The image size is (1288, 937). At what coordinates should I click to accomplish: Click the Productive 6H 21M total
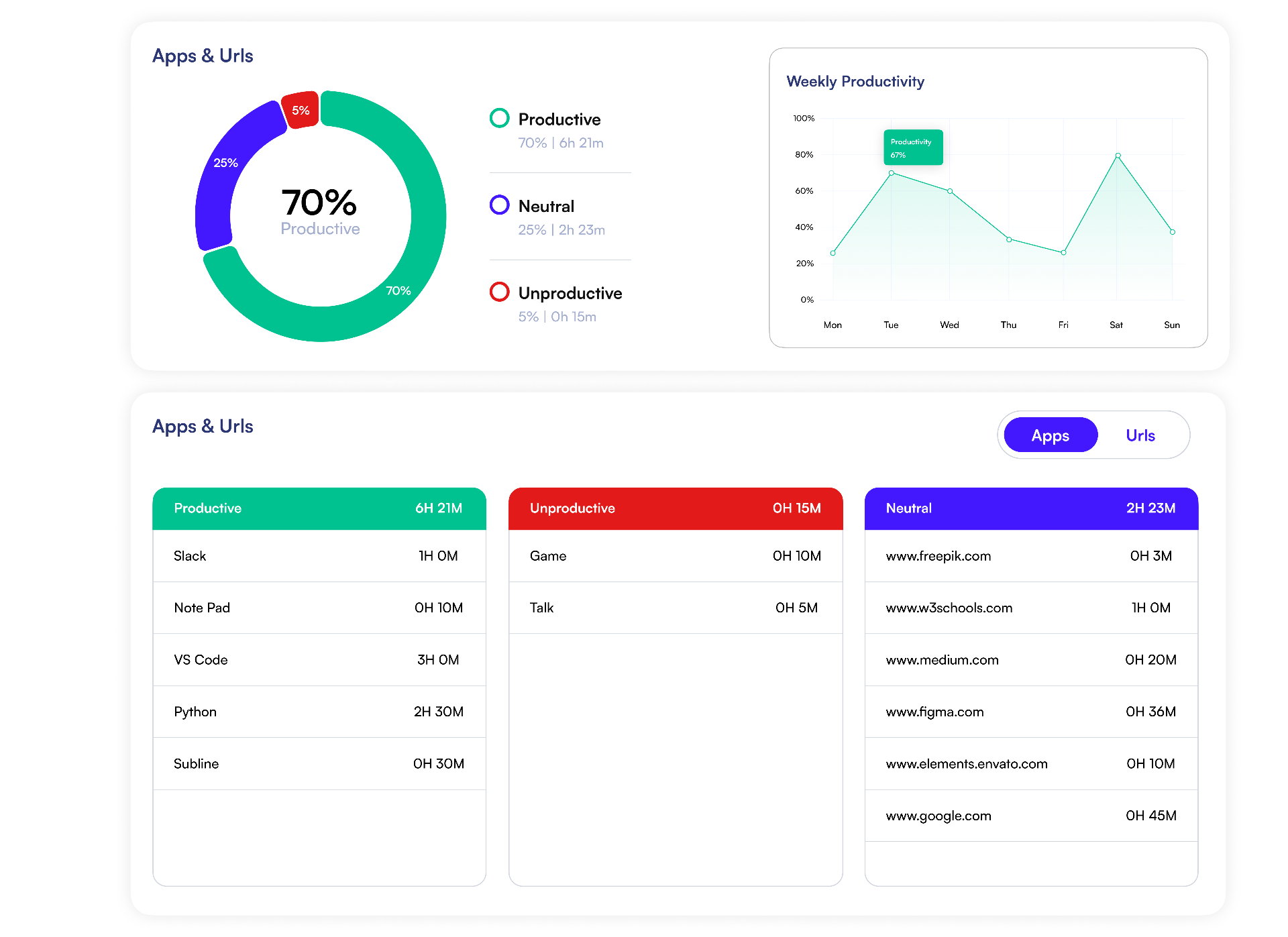coord(439,508)
